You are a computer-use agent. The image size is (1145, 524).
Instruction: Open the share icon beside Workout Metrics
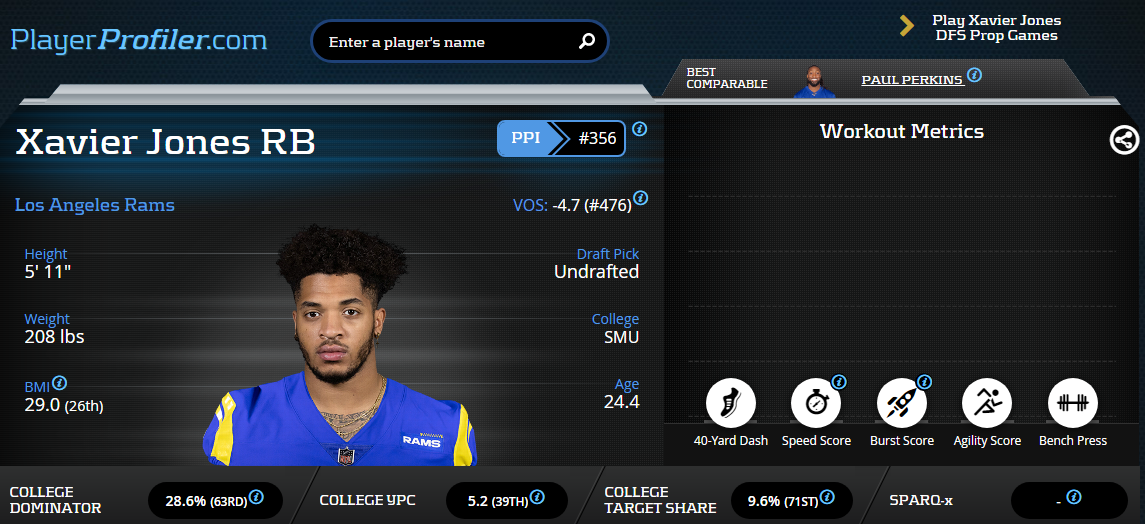click(x=1124, y=140)
